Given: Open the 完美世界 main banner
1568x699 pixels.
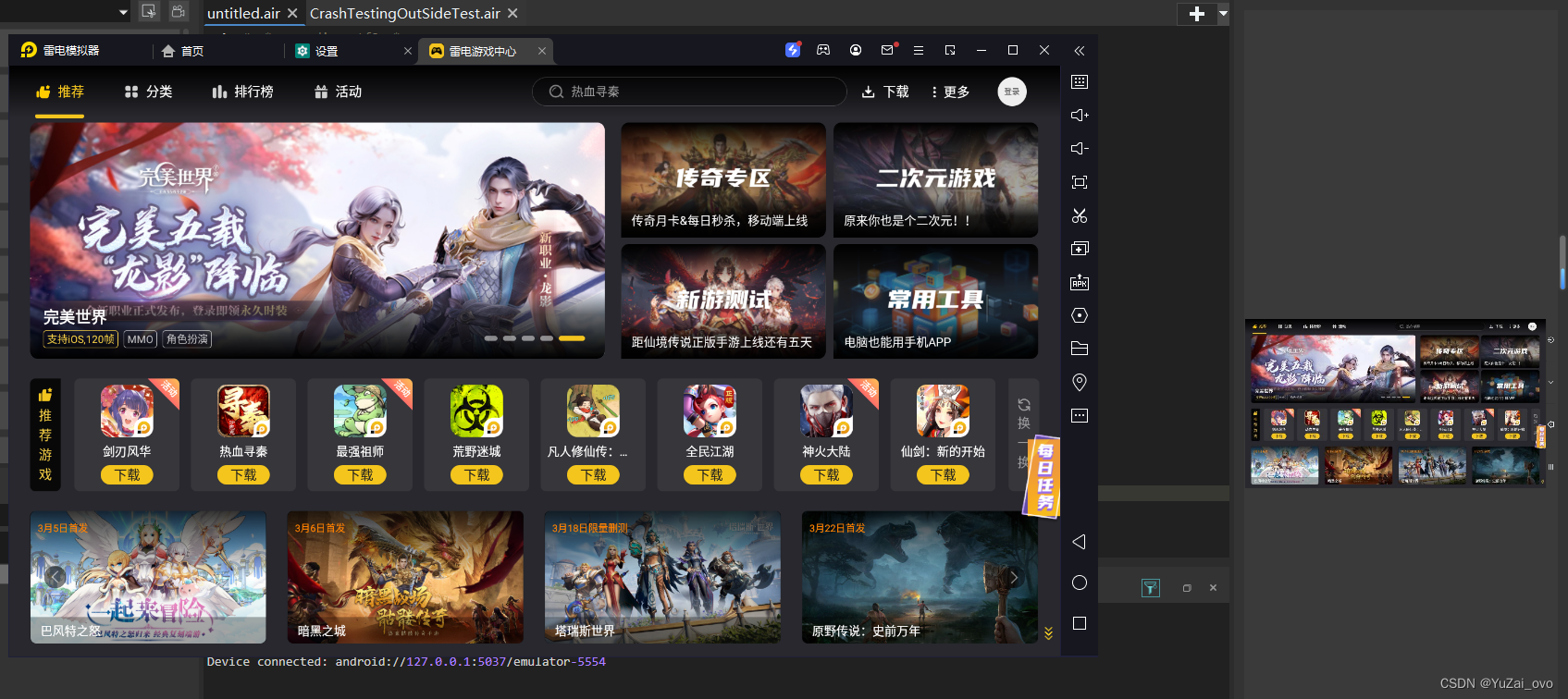Looking at the screenshot, I should click(317, 240).
